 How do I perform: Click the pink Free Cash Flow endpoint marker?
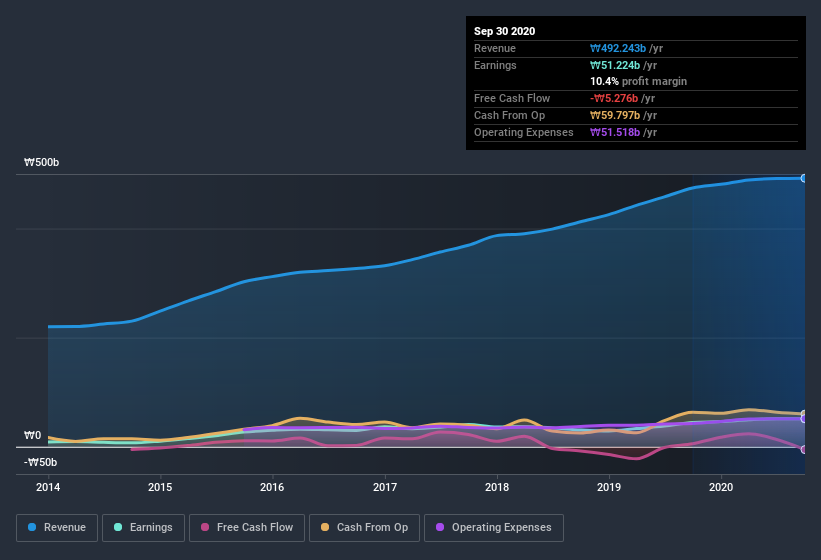coord(804,449)
